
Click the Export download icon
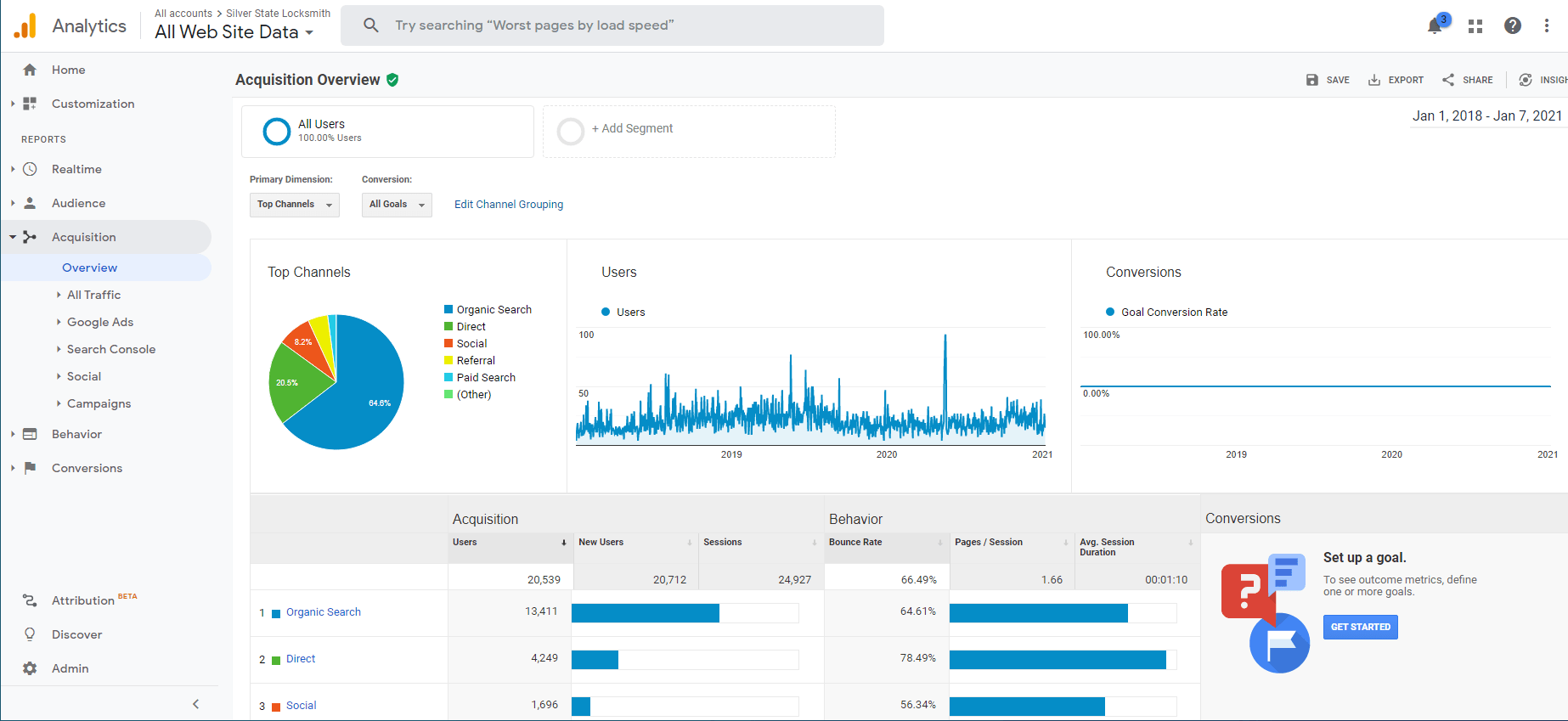point(1374,80)
